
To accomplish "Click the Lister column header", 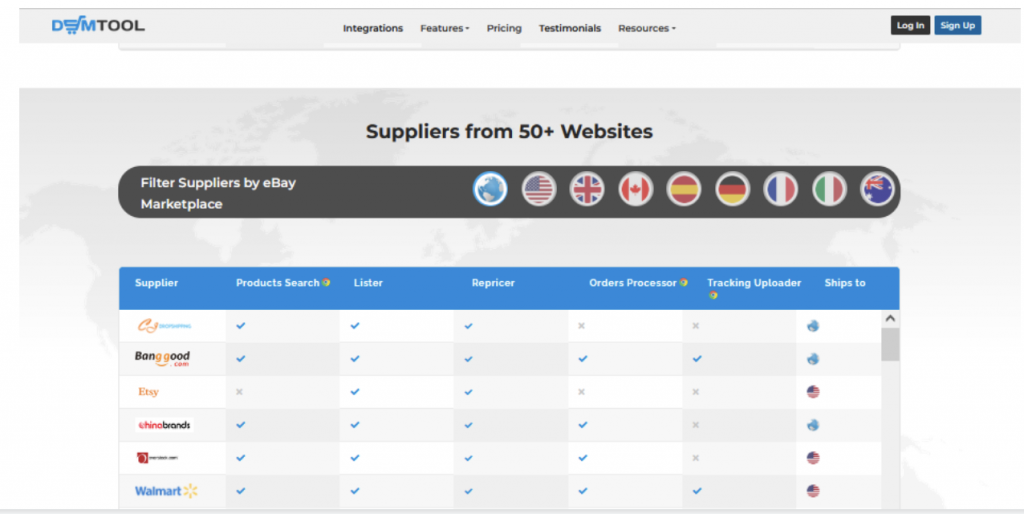I will tap(368, 283).
